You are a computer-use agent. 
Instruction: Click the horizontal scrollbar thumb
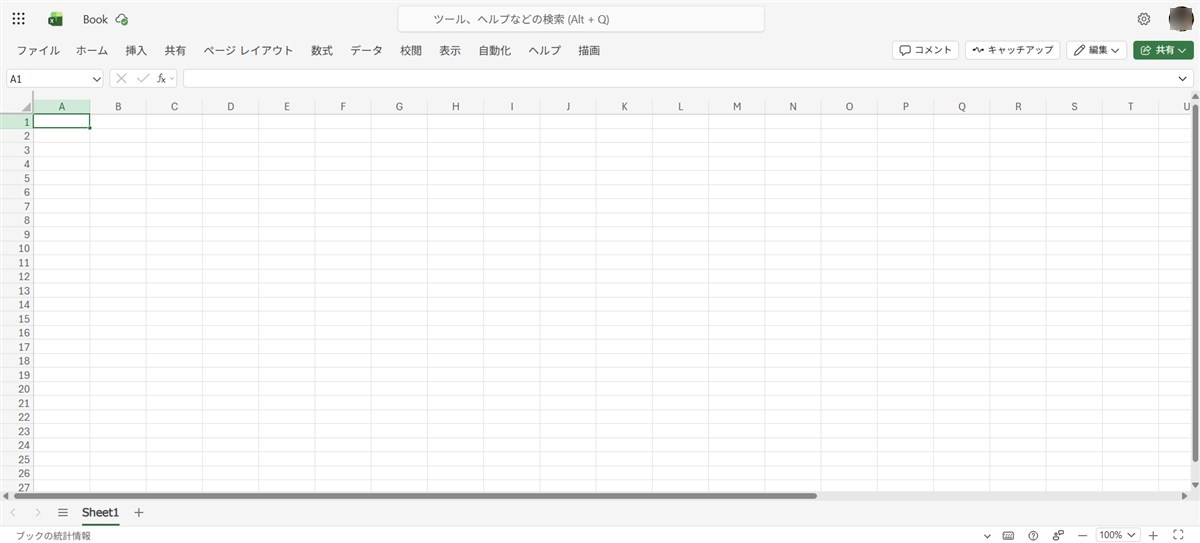pyautogui.click(x=414, y=496)
